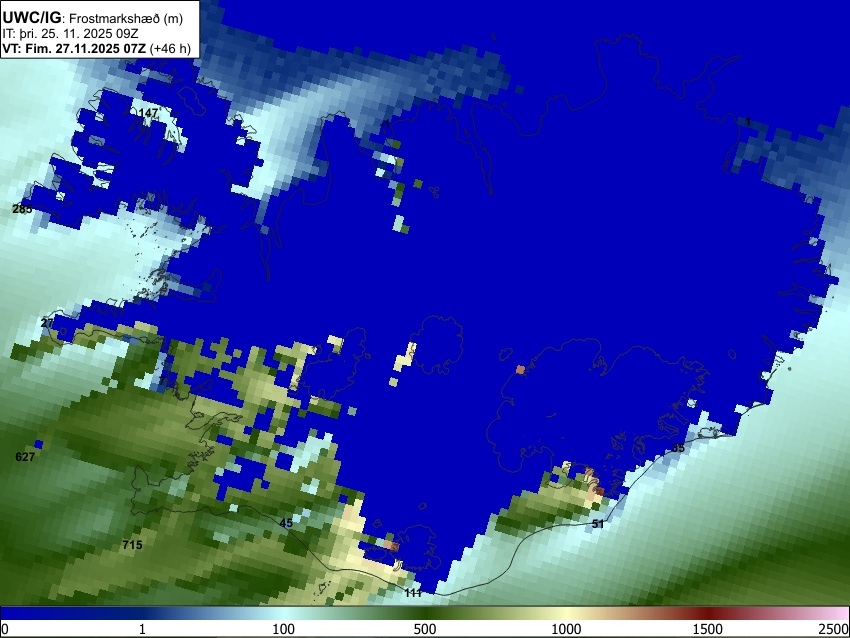Click the UWC/IG Frostmarkshæð (m) title
Viewport: 850px width, 638px height.
point(93,18)
